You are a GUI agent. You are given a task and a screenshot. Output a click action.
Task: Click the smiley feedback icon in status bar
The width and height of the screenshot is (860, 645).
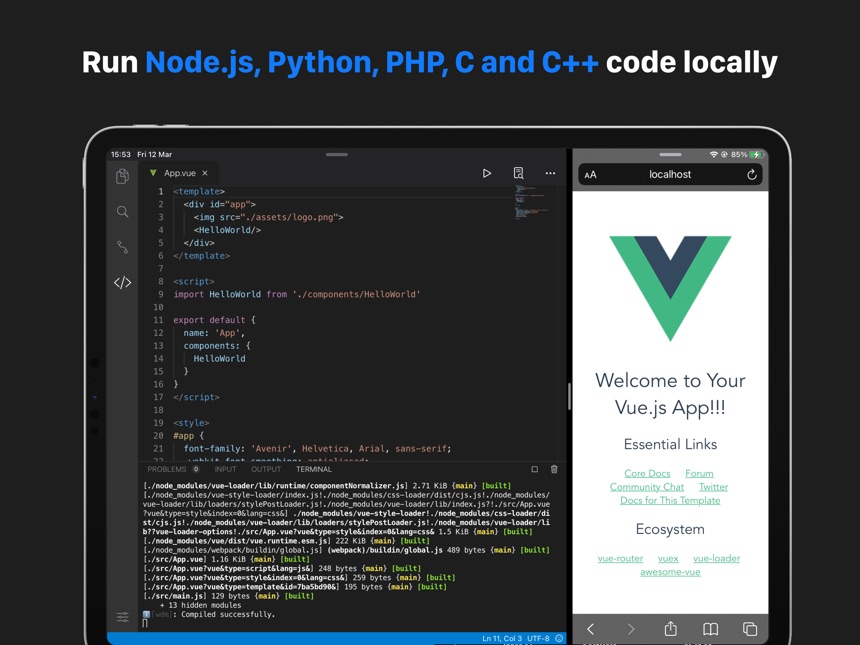(559, 638)
